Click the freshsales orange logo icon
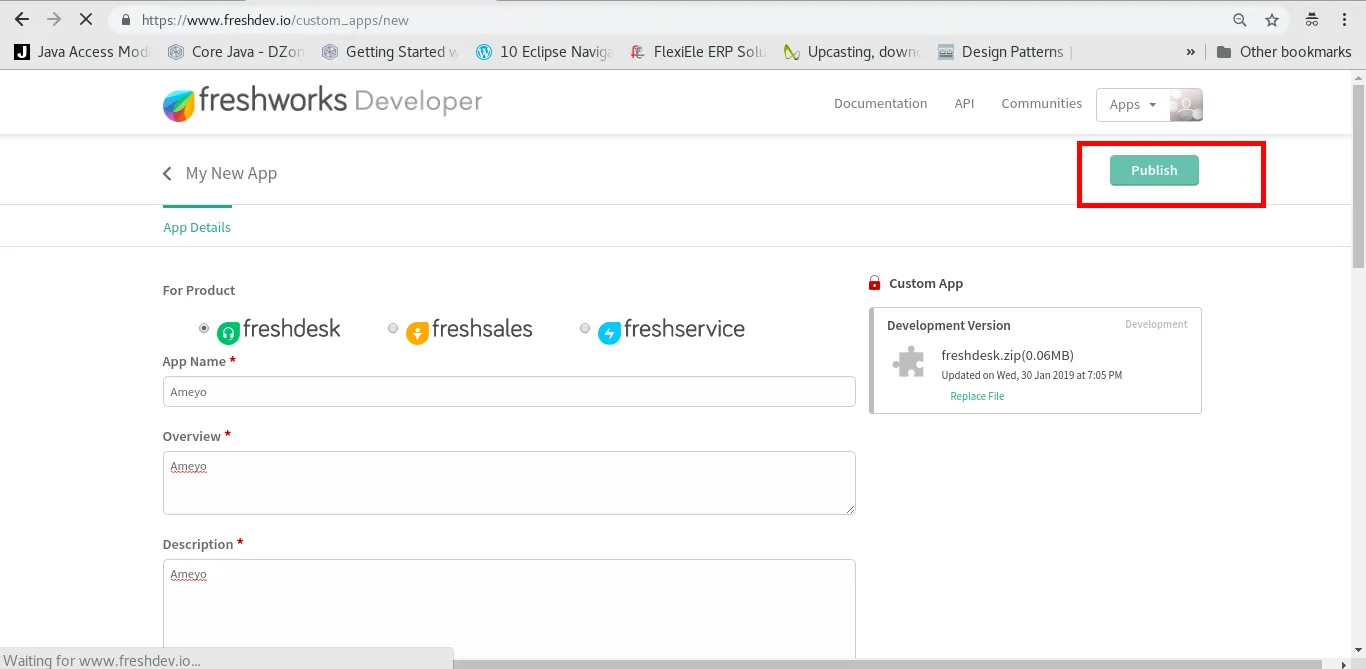The image size is (1366, 669). (x=418, y=333)
